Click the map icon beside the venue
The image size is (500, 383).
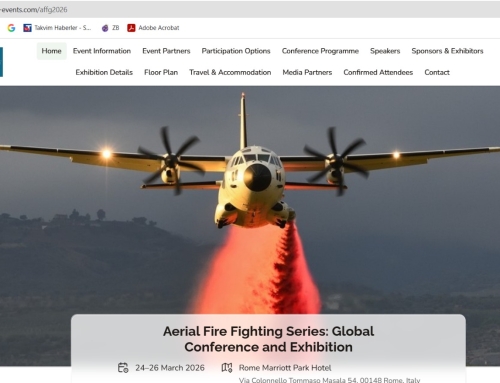(x=227, y=368)
